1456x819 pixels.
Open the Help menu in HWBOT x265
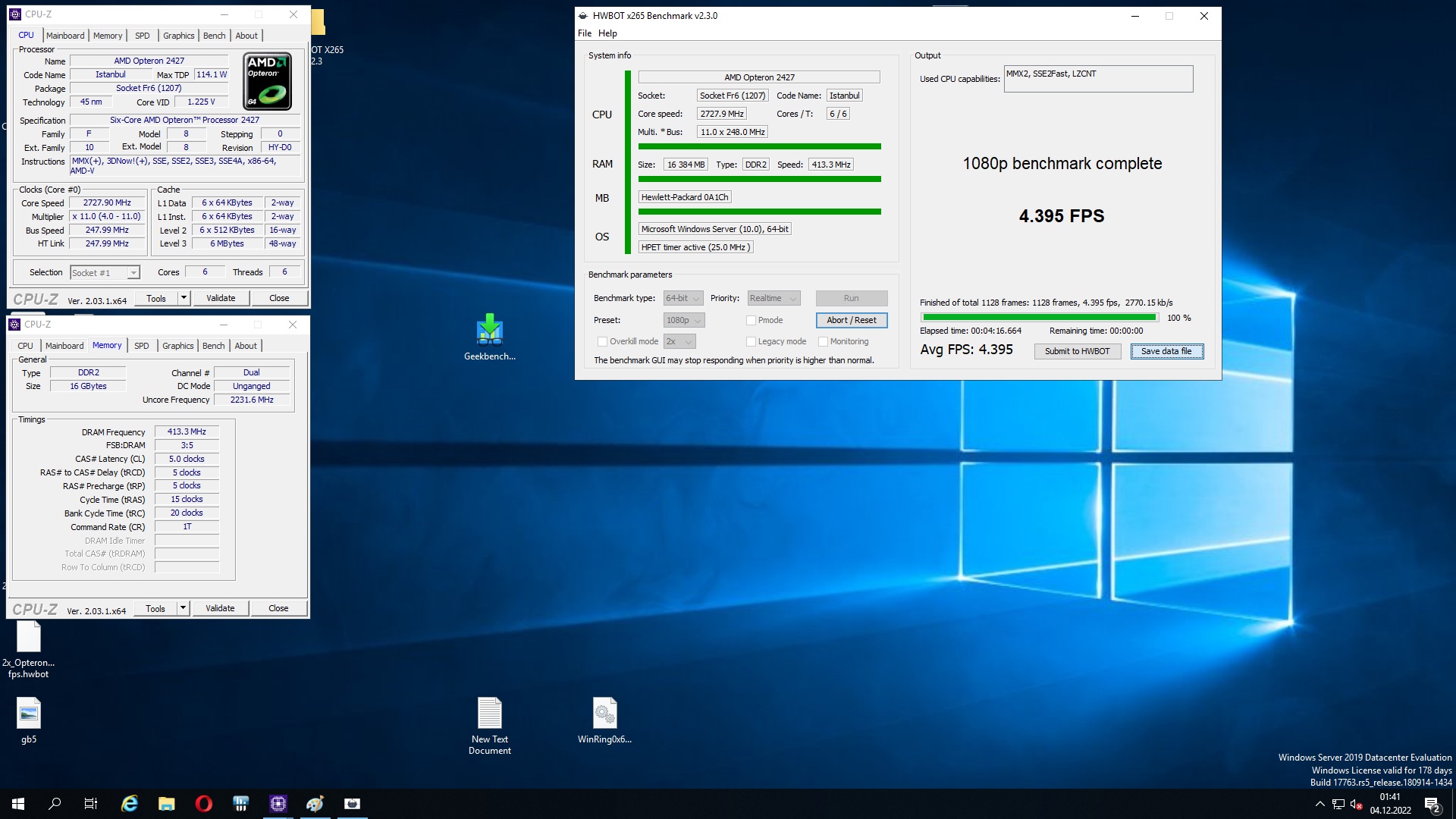pyautogui.click(x=607, y=33)
